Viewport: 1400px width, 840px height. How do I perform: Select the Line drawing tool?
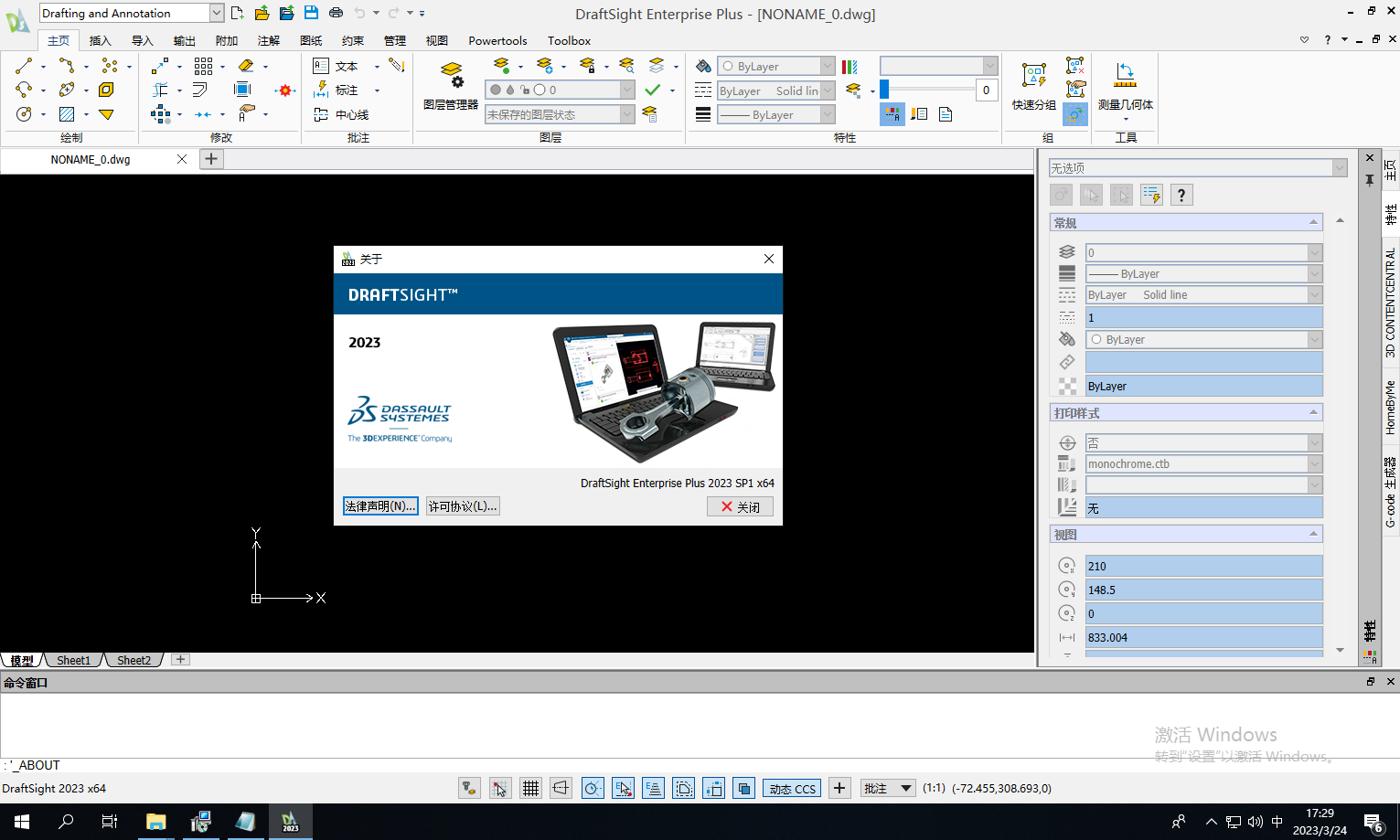pos(24,66)
